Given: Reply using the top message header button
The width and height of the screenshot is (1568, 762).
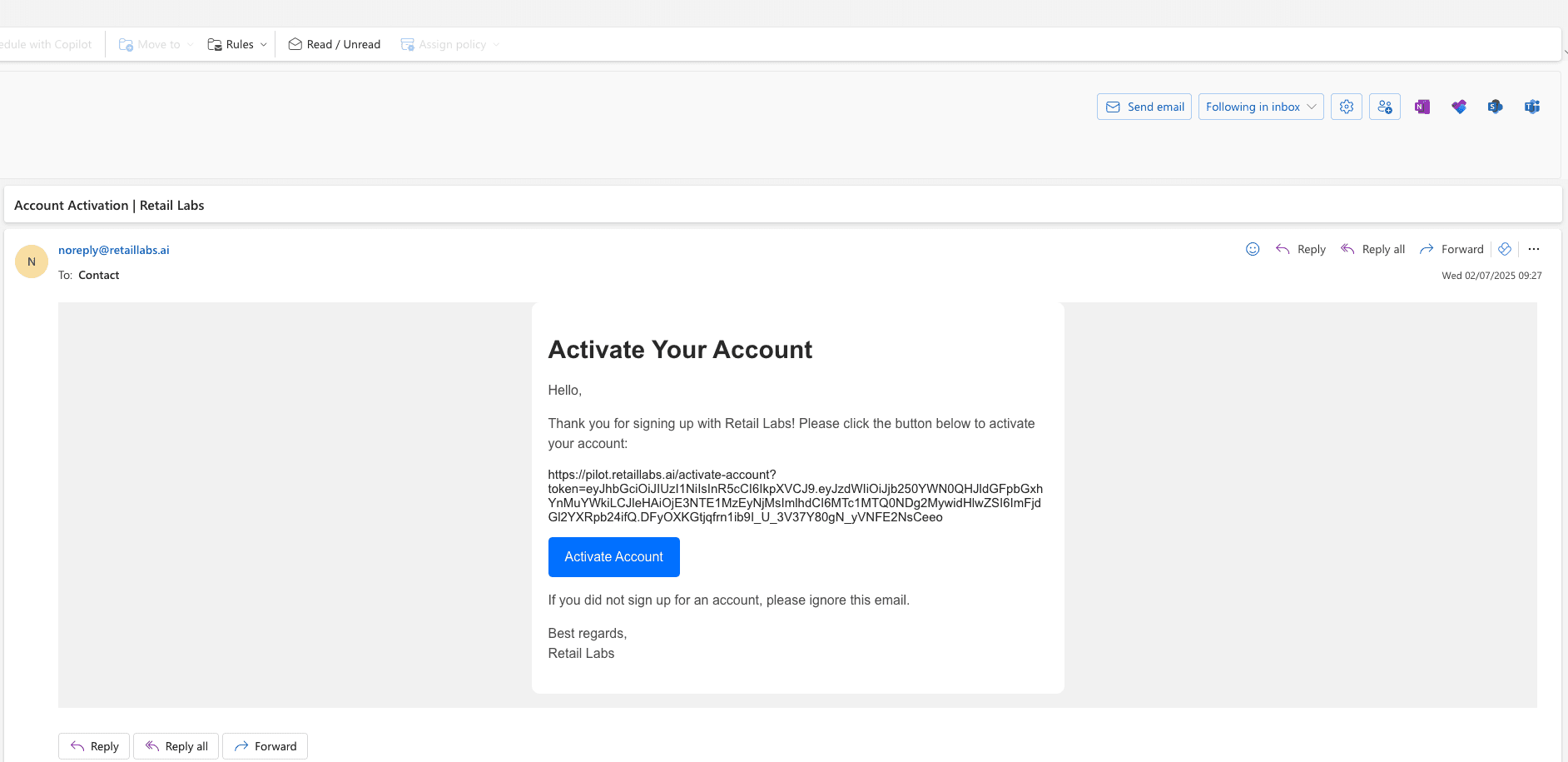Looking at the screenshot, I should 1301,249.
